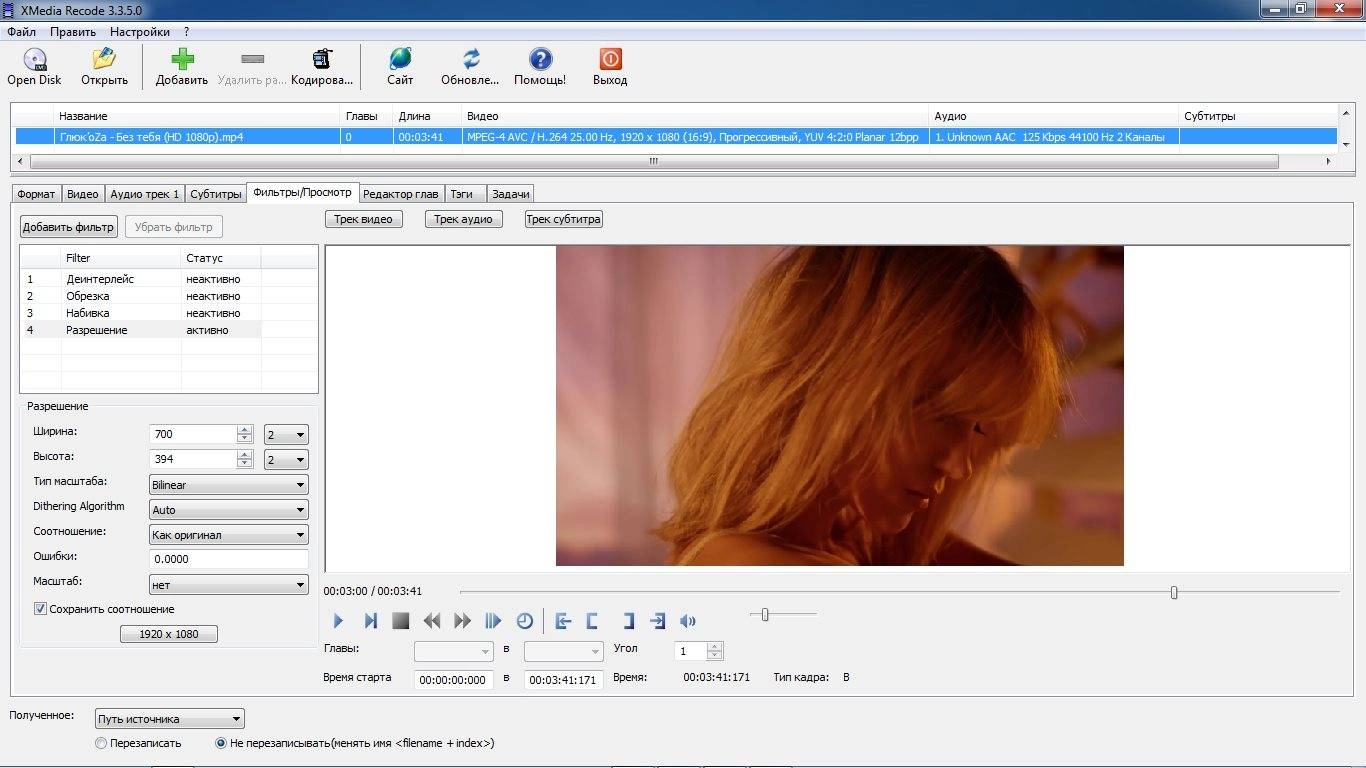Click the fast forward double-arrow button

(x=462, y=621)
